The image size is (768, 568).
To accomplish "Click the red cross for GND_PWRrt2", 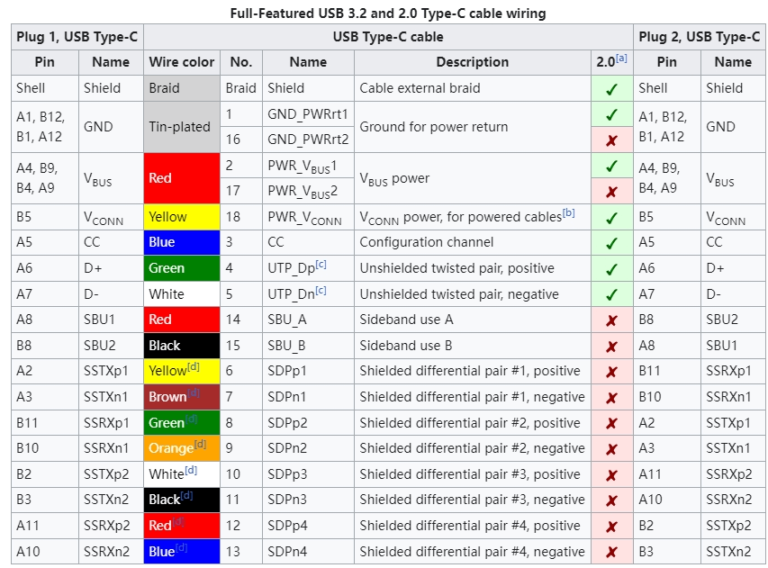I will coord(611,139).
